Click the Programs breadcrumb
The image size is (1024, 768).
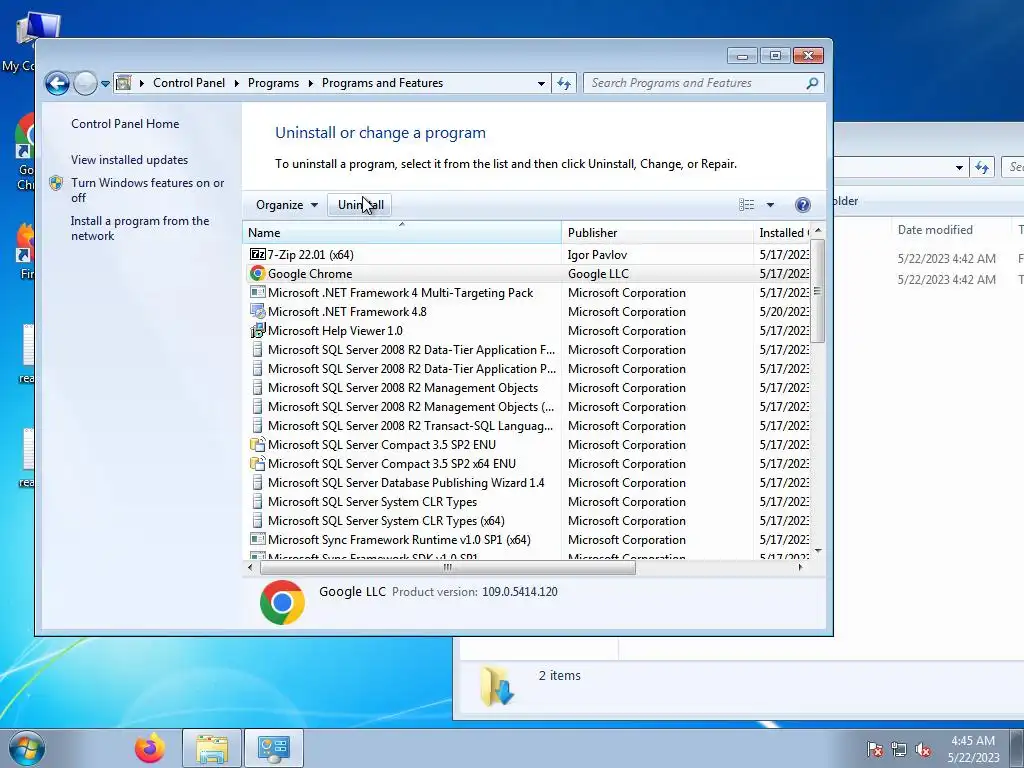[x=273, y=83]
